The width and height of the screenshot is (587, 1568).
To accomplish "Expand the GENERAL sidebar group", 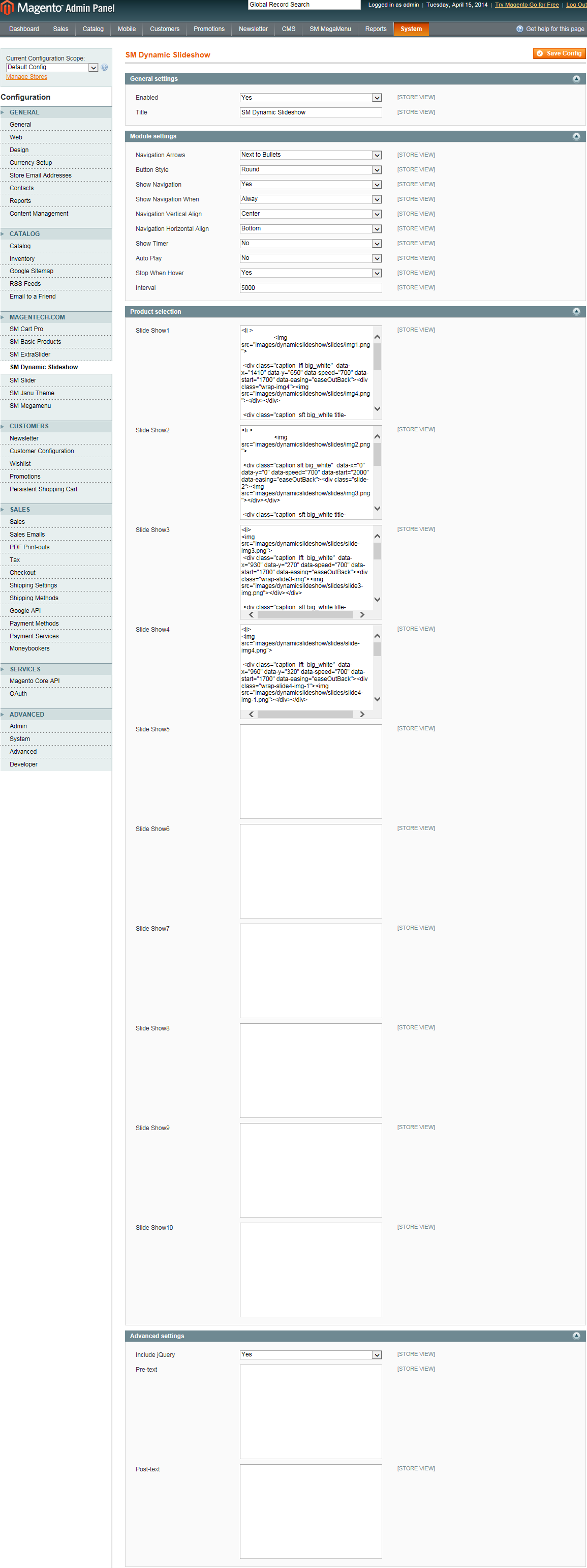I will [x=56, y=112].
